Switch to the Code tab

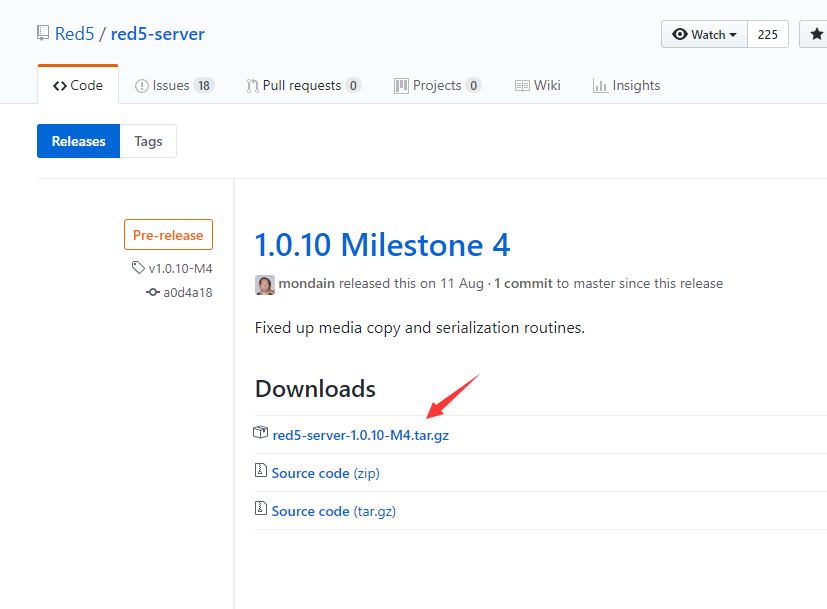pyautogui.click(x=78, y=85)
